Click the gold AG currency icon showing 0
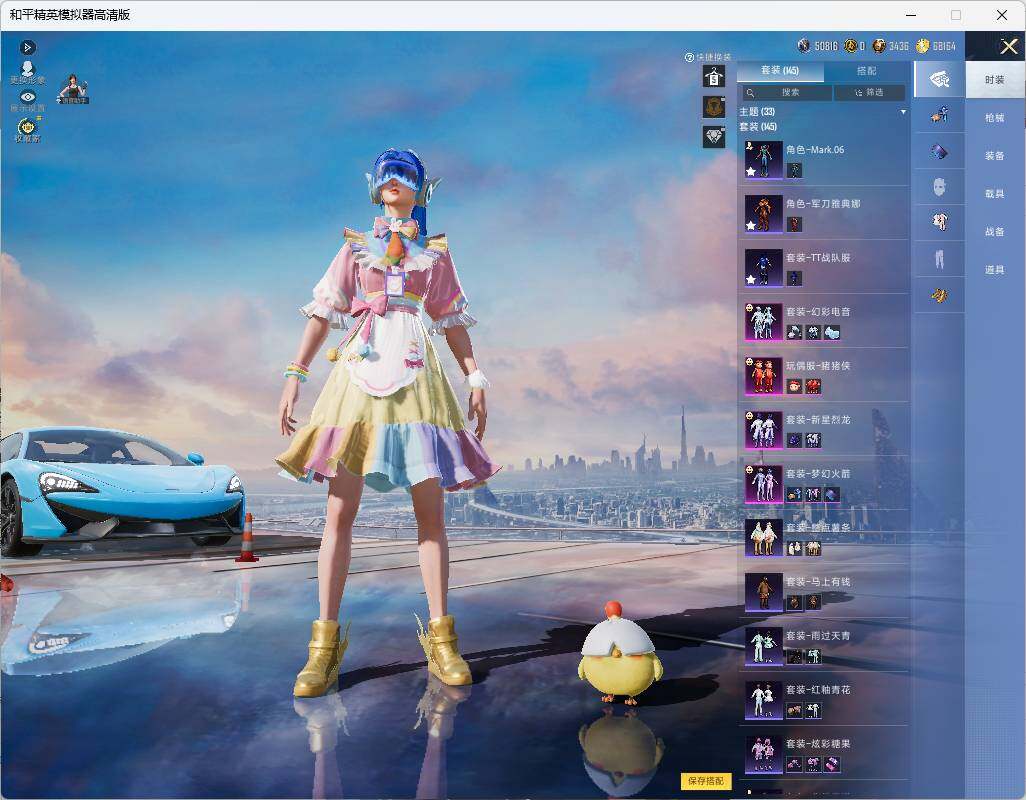This screenshot has height=800, width=1026. click(850, 46)
